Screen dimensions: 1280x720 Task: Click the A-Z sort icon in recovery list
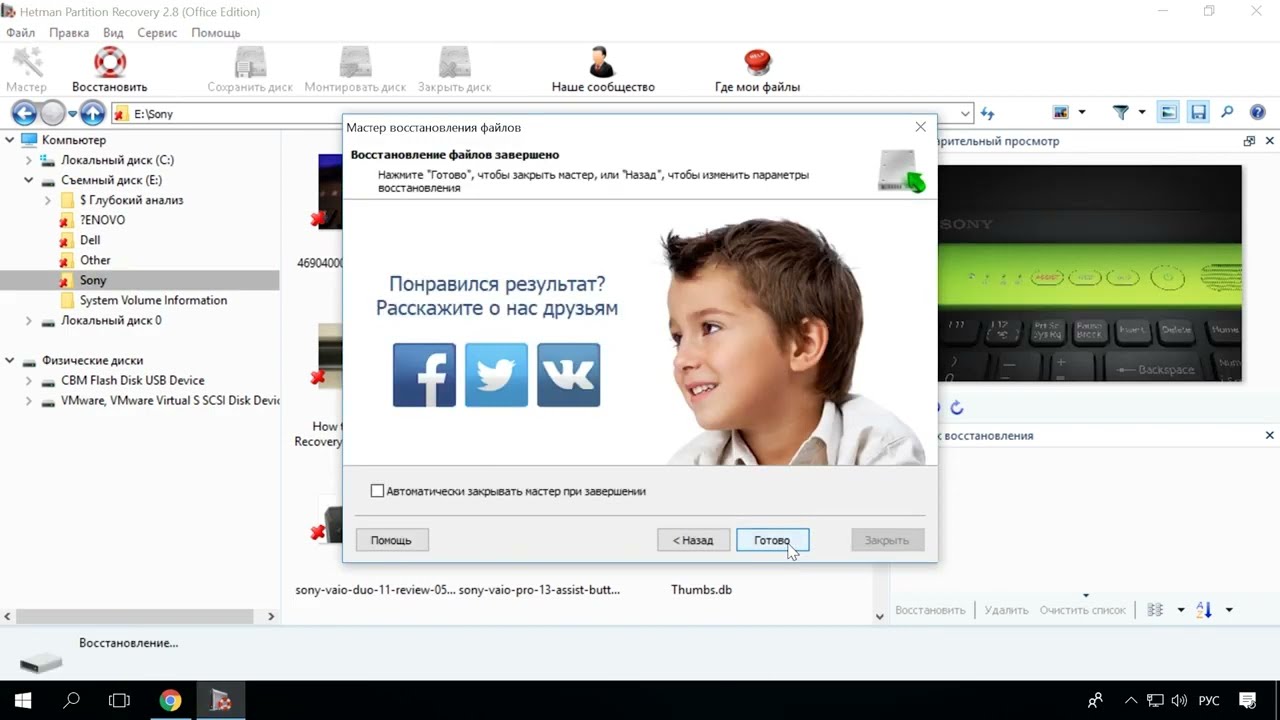tap(1204, 610)
